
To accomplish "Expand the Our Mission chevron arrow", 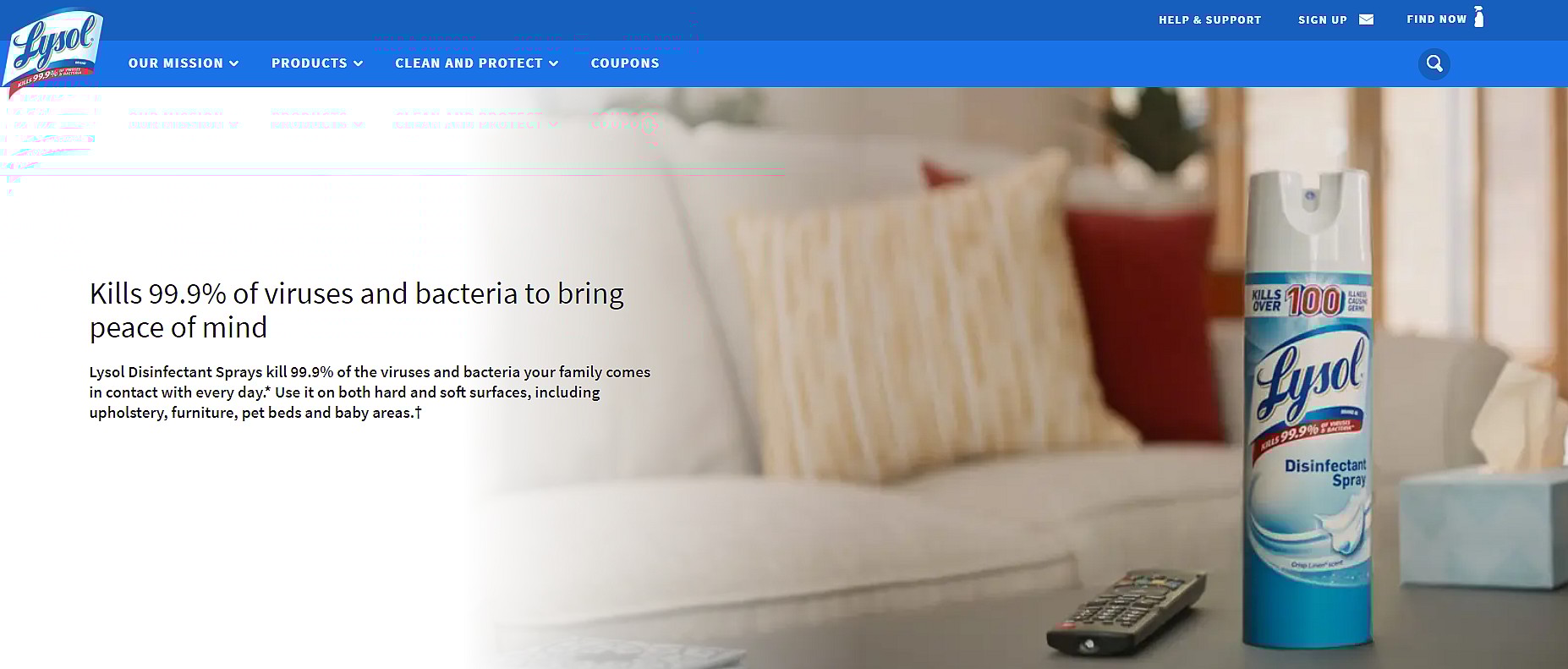I will [234, 63].
